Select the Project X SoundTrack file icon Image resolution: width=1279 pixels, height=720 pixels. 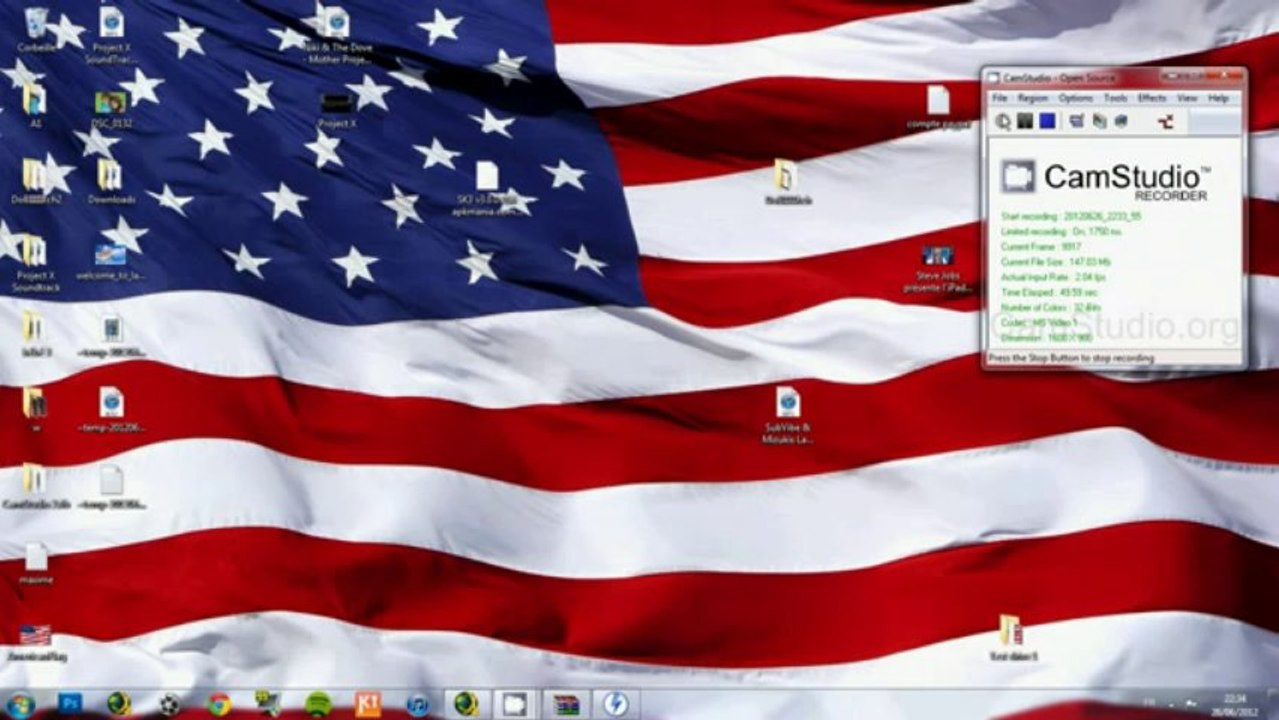pyautogui.click(x=111, y=35)
